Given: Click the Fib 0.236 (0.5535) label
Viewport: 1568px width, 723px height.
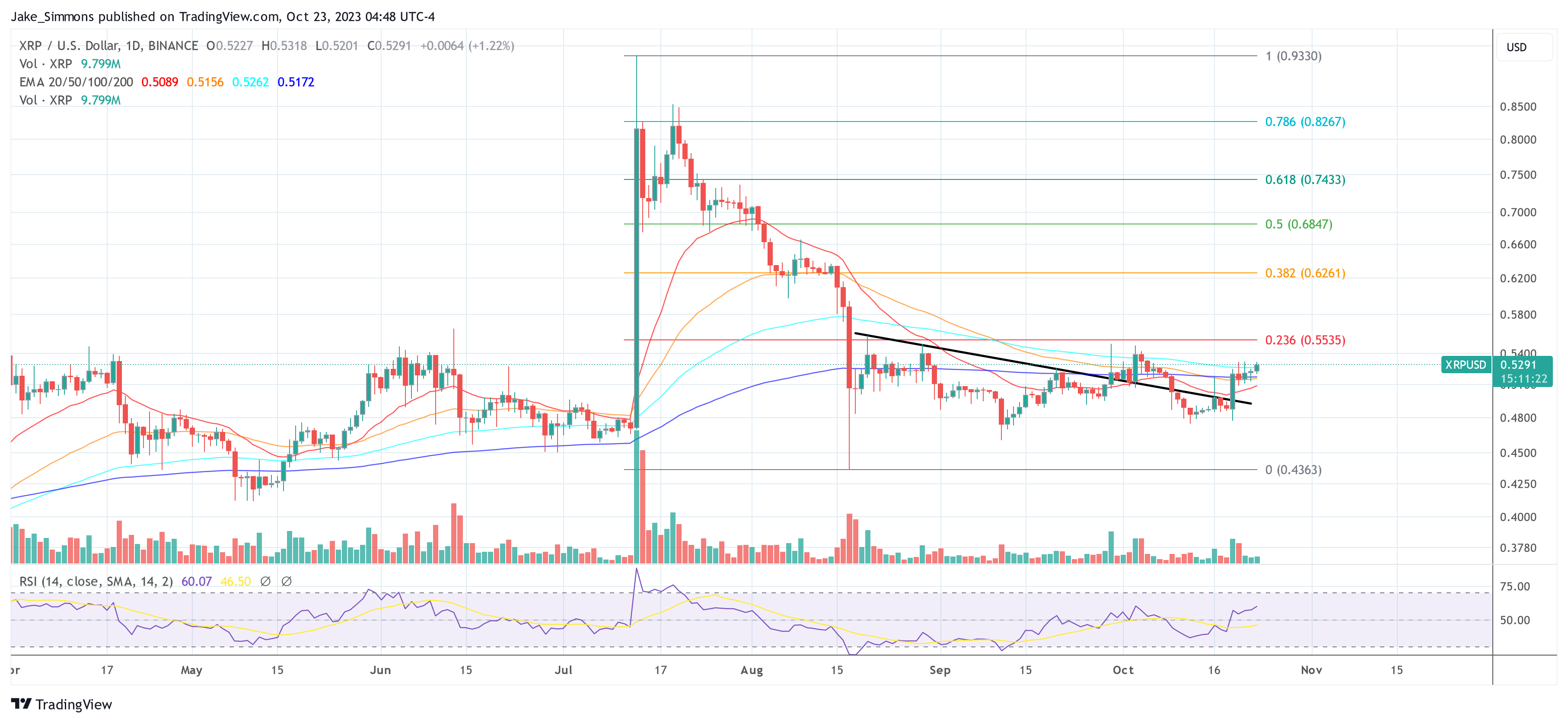Looking at the screenshot, I should (1305, 340).
